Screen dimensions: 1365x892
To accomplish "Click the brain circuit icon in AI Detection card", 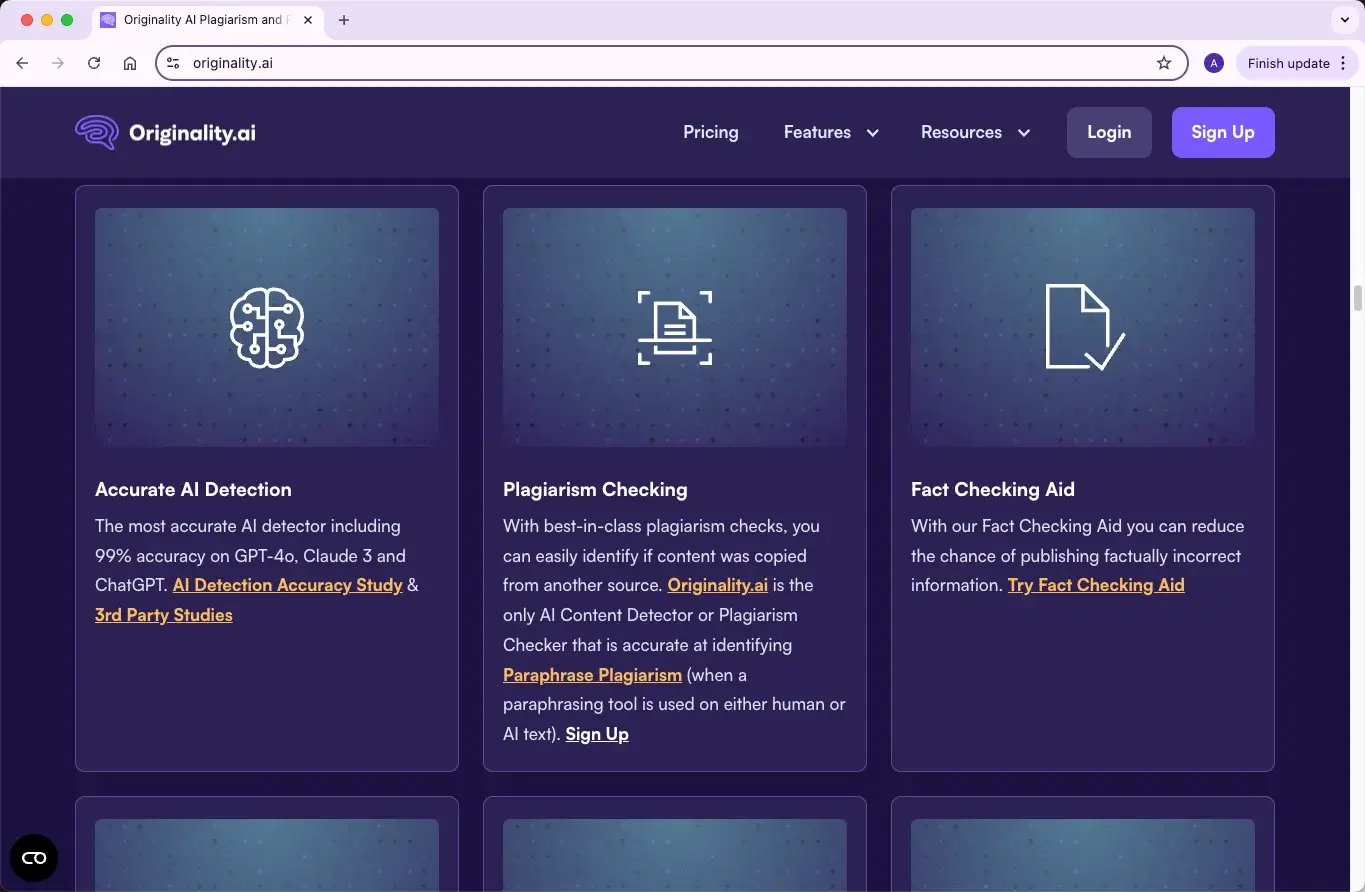I will click(x=267, y=327).
